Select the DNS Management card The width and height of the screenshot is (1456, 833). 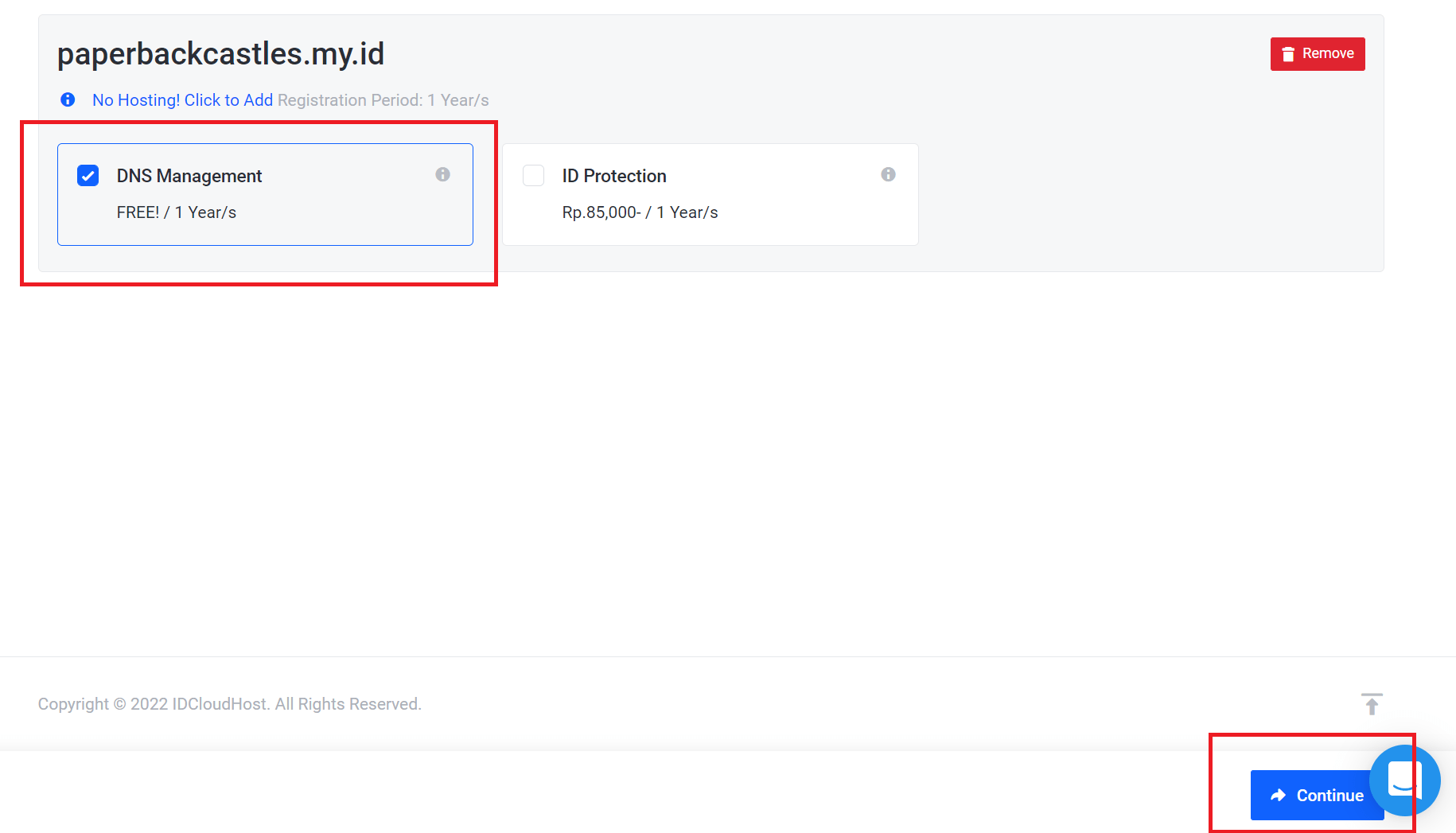265,194
